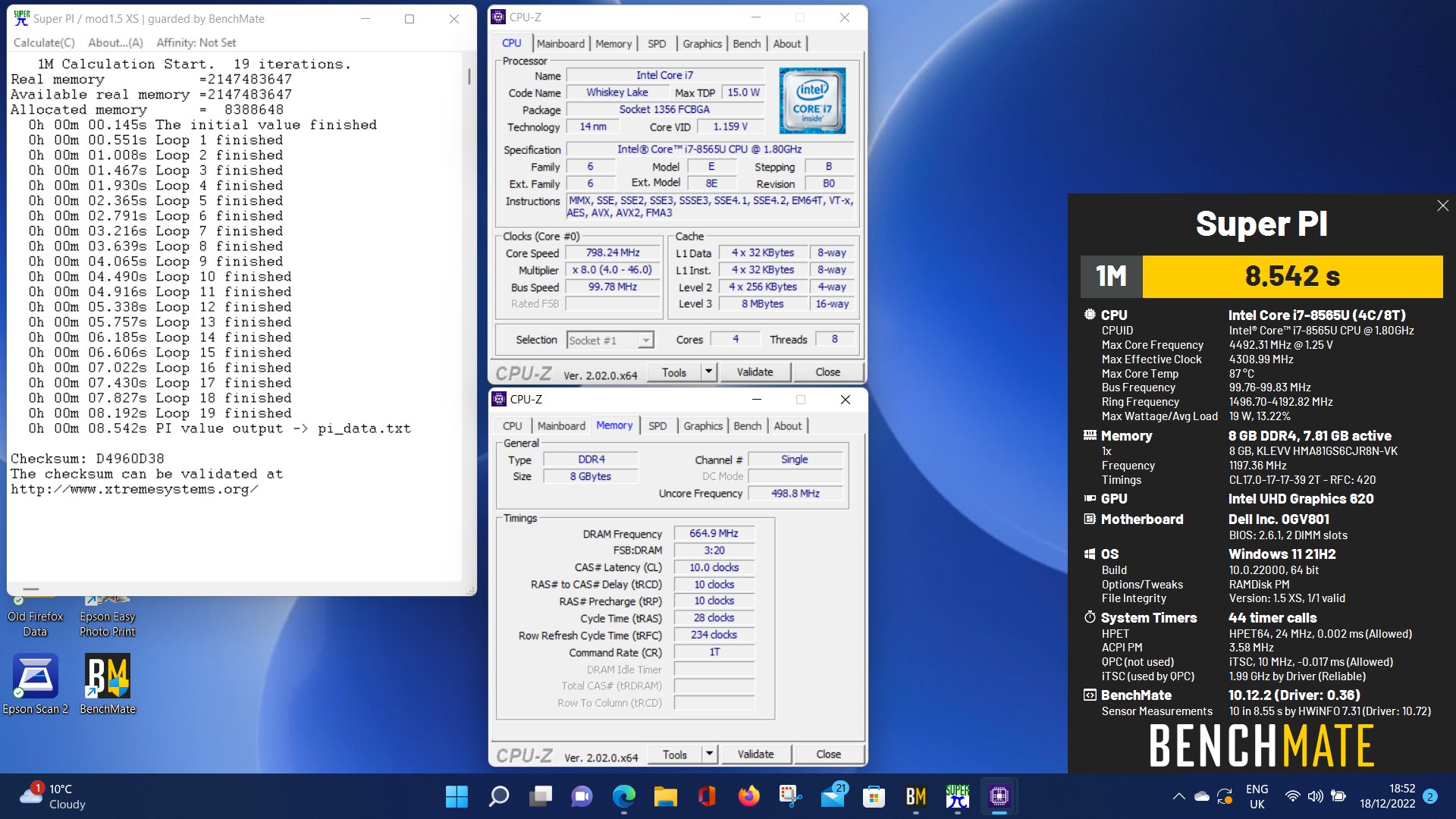The height and width of the screenshot is (819, 1456).
Task: Click Close button in top CPU-Z
Action: pyautogui.click(x=827, y=372)
